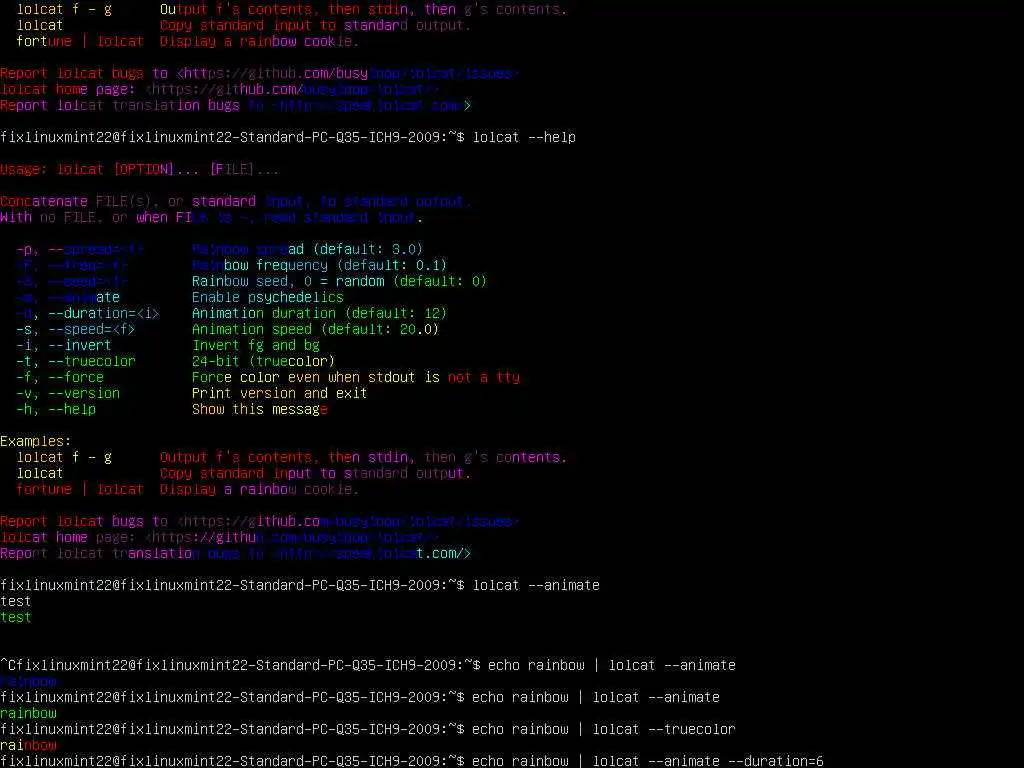Click "Rainbow seed, 0 = random (default: 0)"
Screen dimensions: 1024x768
click(339, 281)
